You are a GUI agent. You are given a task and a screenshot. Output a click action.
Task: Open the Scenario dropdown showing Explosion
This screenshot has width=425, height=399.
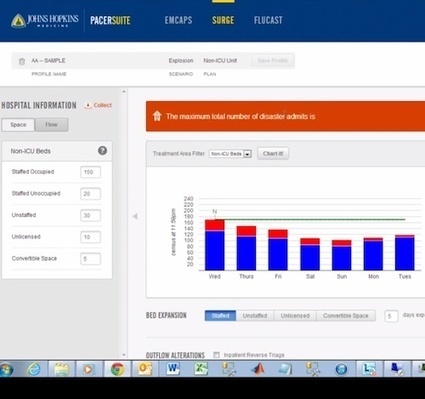(181, 61)
